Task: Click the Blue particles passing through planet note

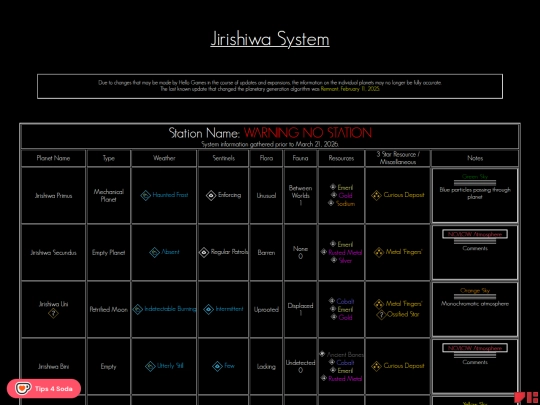Action: tap(475, 194)
